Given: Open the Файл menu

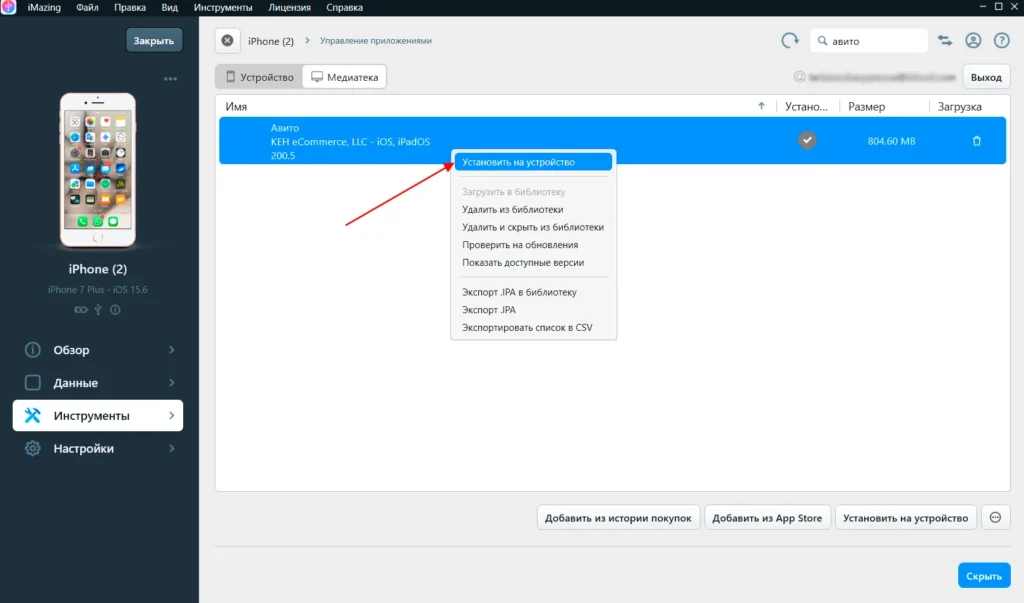Looking at the screenshot, I should [x=87, y=7].
